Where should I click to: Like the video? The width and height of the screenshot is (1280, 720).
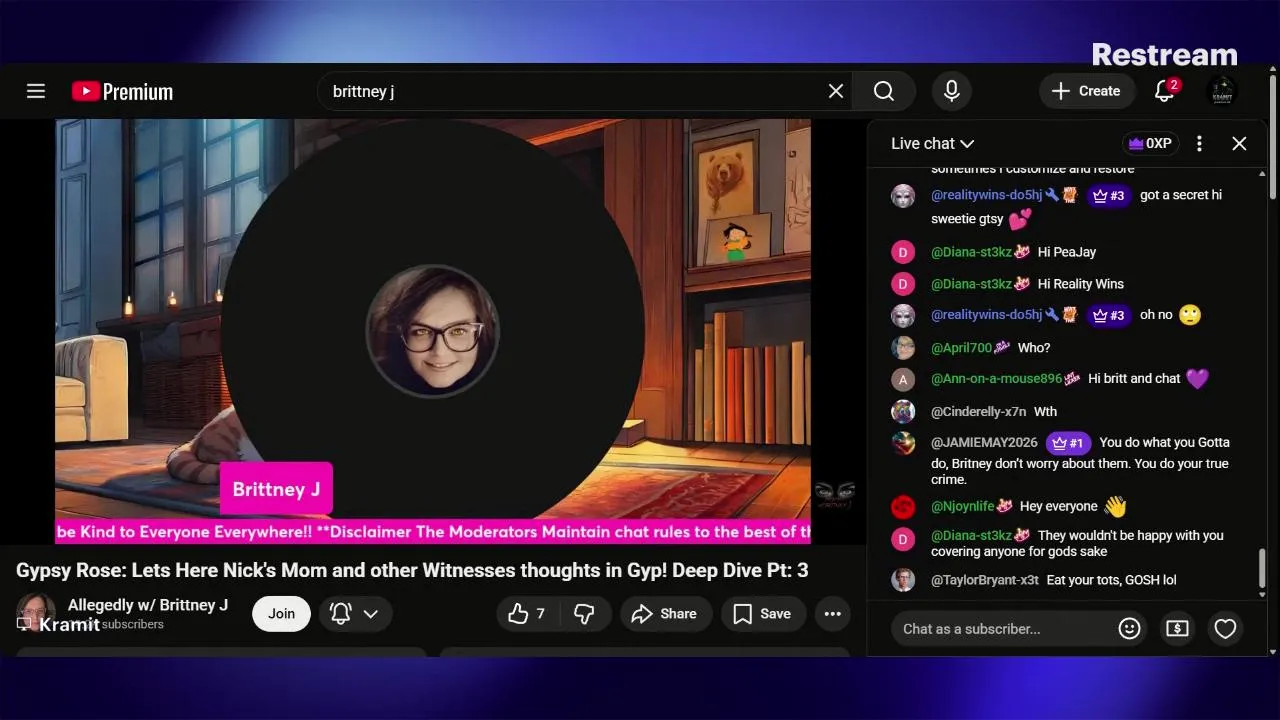point(527,614)
